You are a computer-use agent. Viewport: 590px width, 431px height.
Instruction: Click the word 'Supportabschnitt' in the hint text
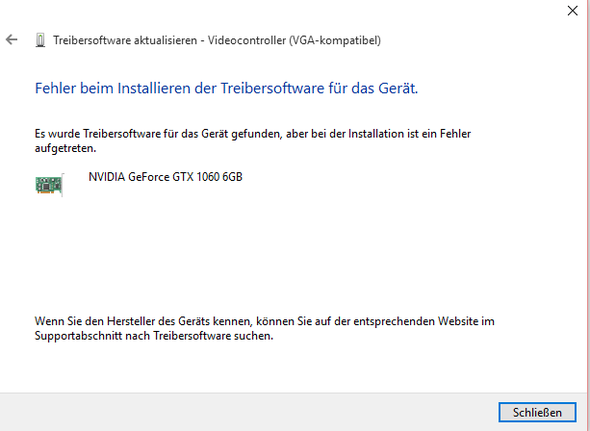78,335
